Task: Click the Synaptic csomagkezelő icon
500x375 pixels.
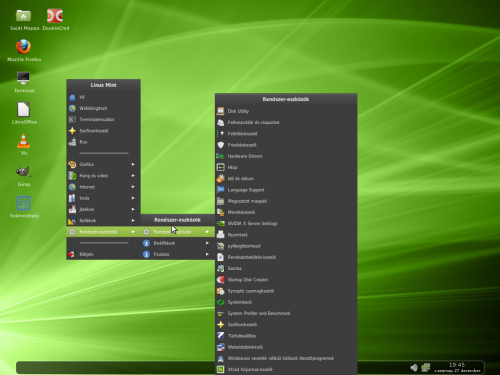Action: [x=220, y=291]
